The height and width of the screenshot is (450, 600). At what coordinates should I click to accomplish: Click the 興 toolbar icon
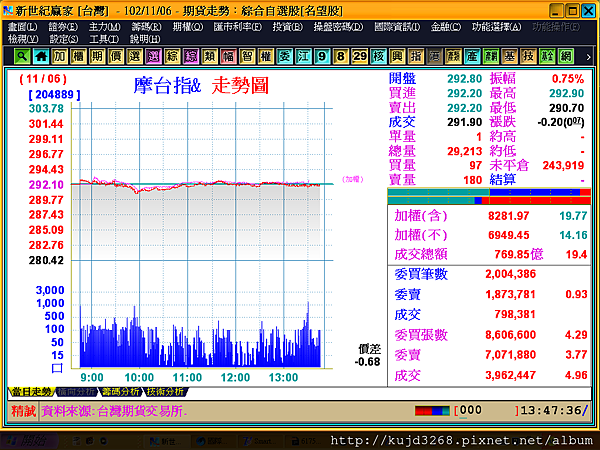point(397,57)
